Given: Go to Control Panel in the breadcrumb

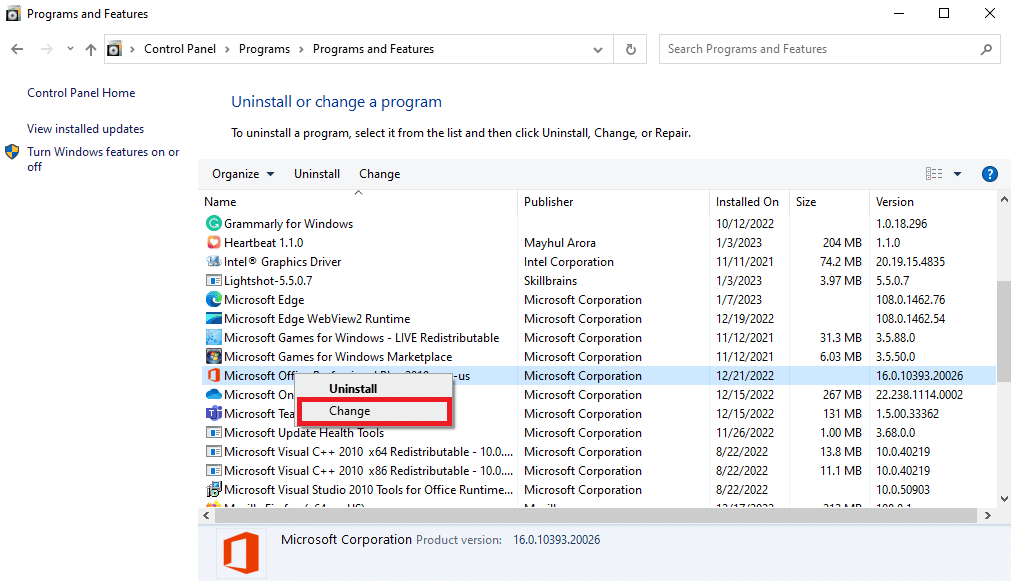Looking at the screenshot, I should pos(180,49).
